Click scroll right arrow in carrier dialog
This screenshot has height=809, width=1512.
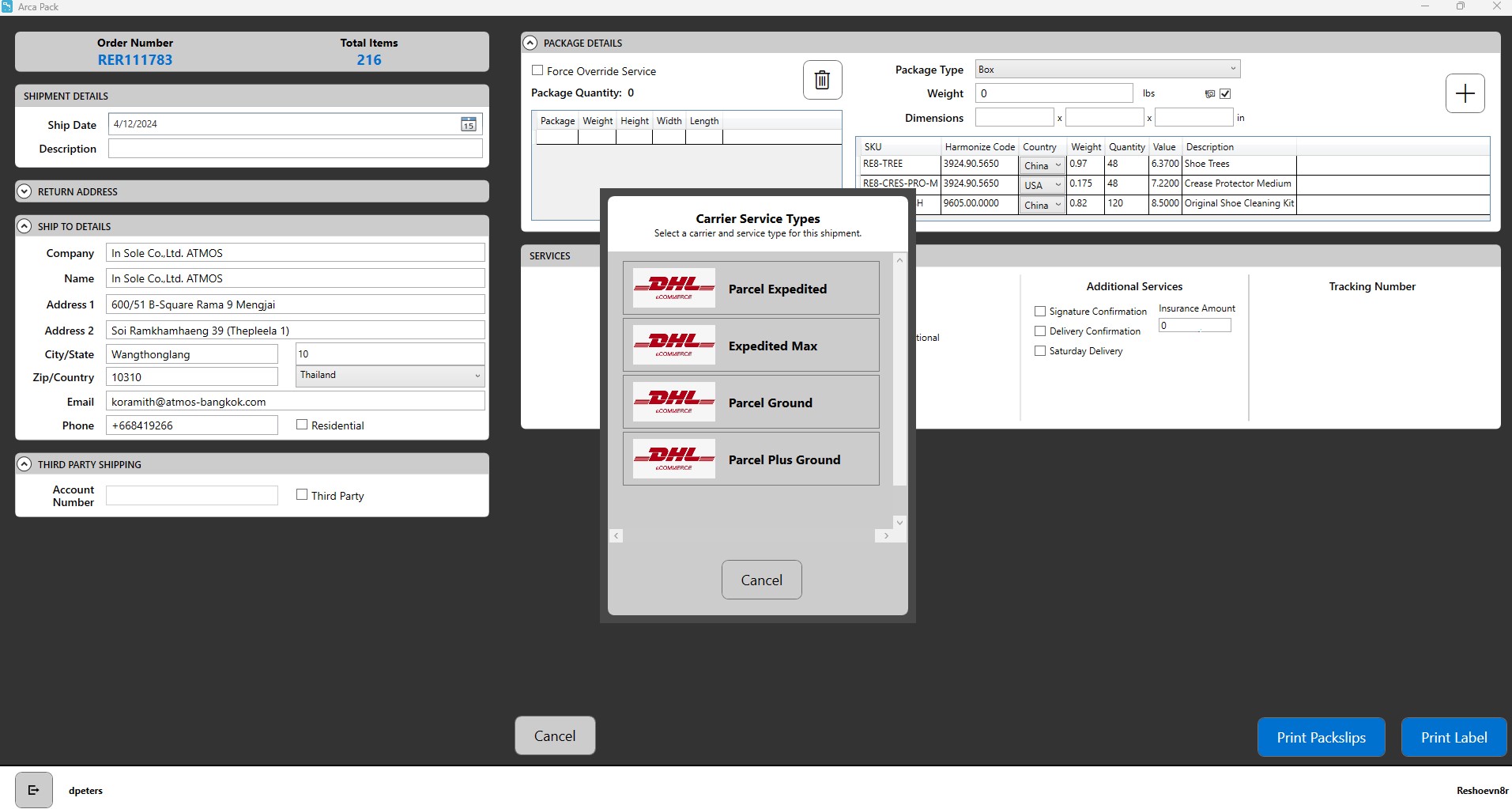tap(886, 535)
